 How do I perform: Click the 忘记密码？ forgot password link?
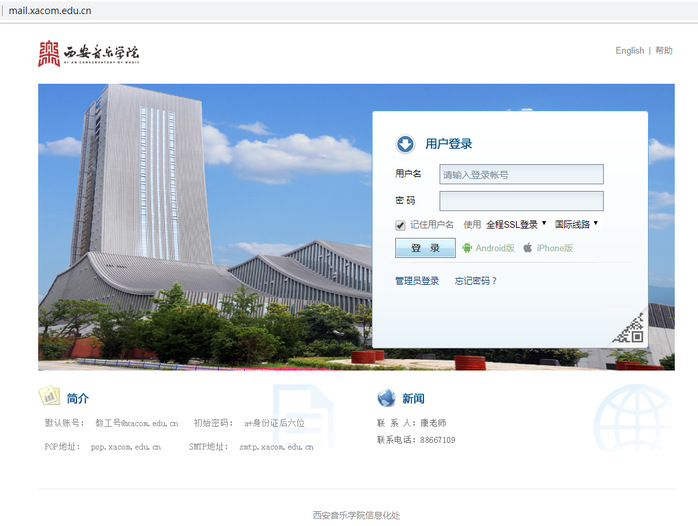point(475,281)
